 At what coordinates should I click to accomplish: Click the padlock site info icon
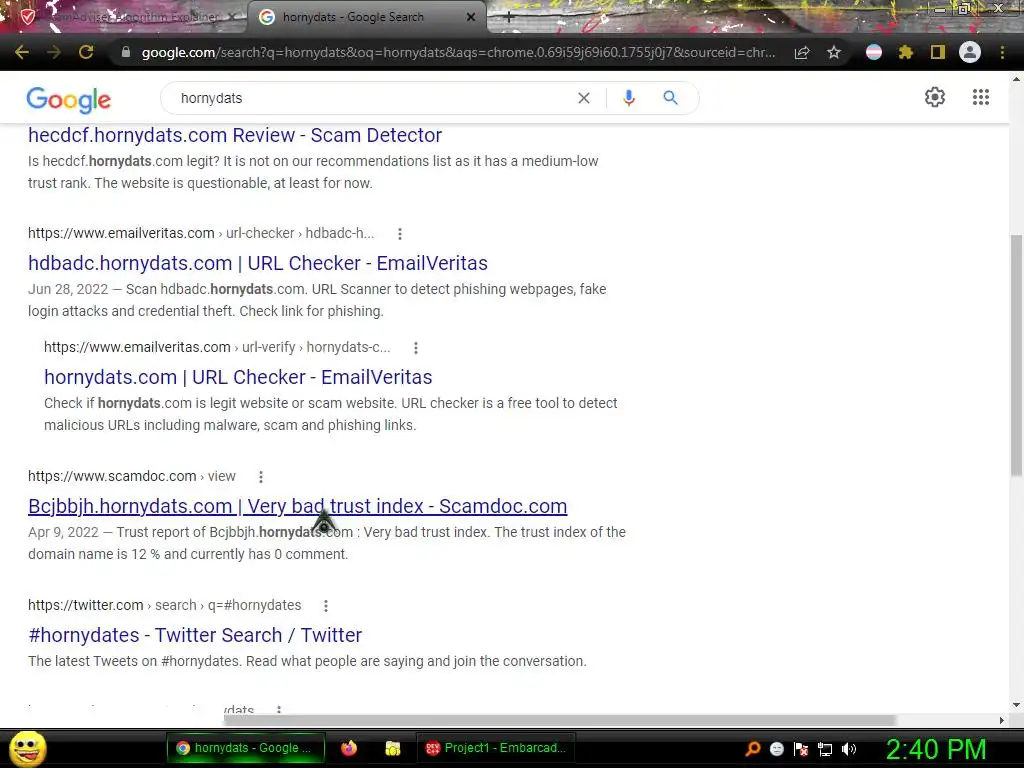(125, 52)
